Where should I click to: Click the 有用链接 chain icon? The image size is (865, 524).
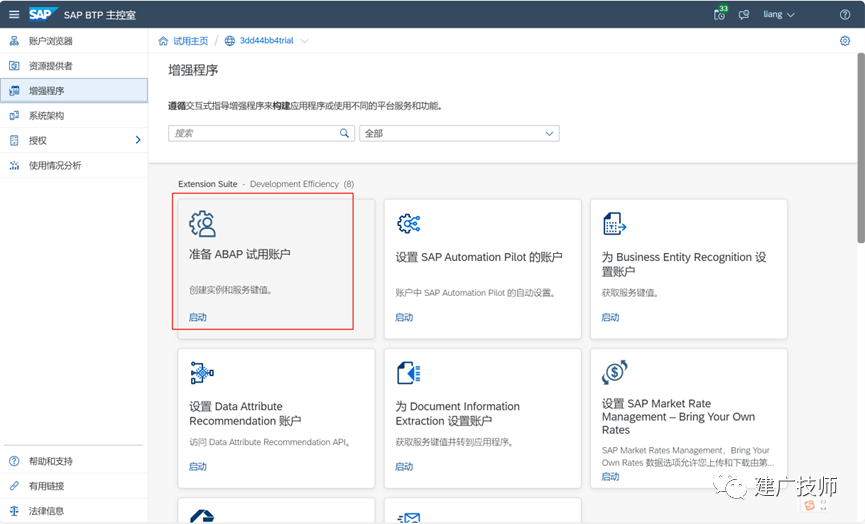click(x=14, y=486)
